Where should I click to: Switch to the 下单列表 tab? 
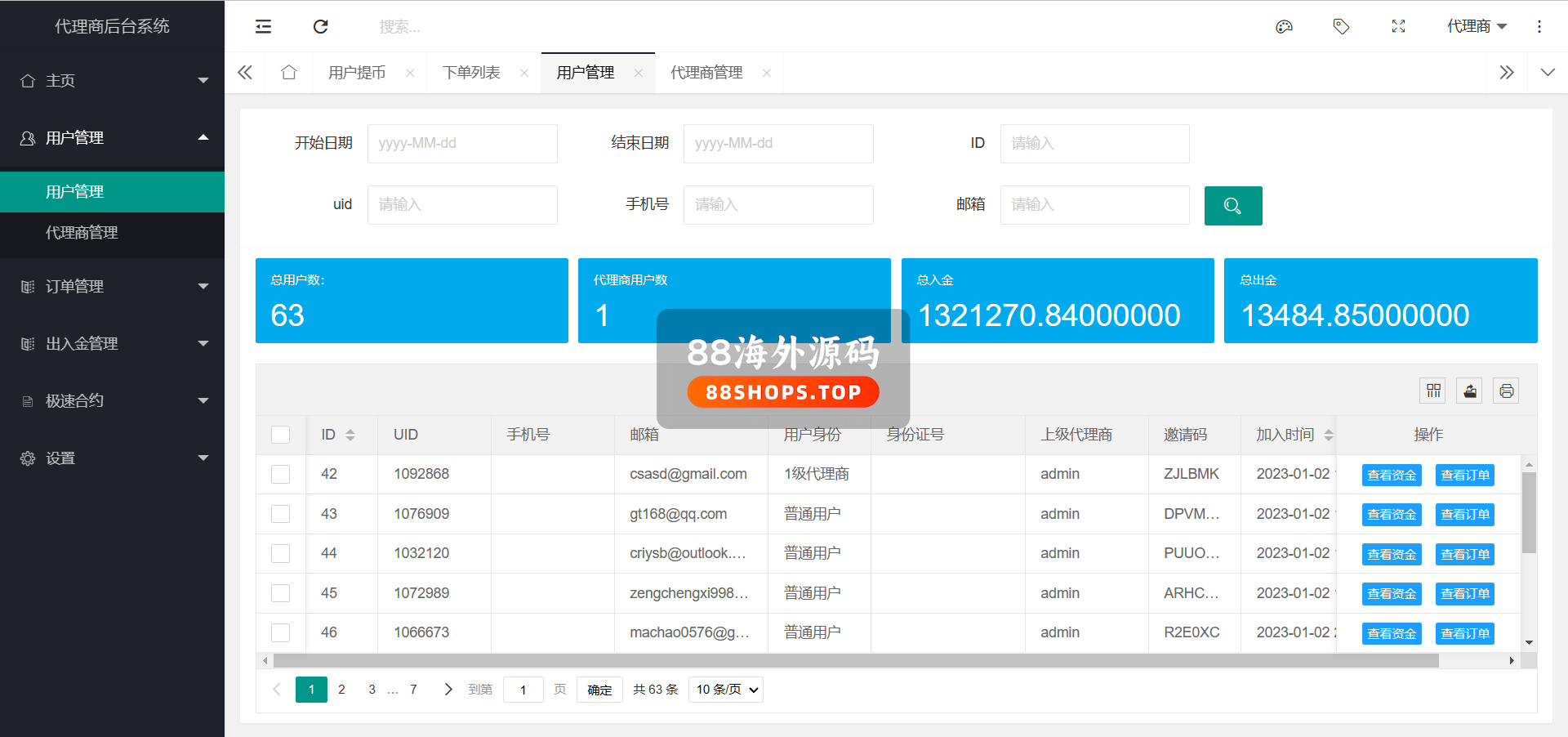pos(471,73)
